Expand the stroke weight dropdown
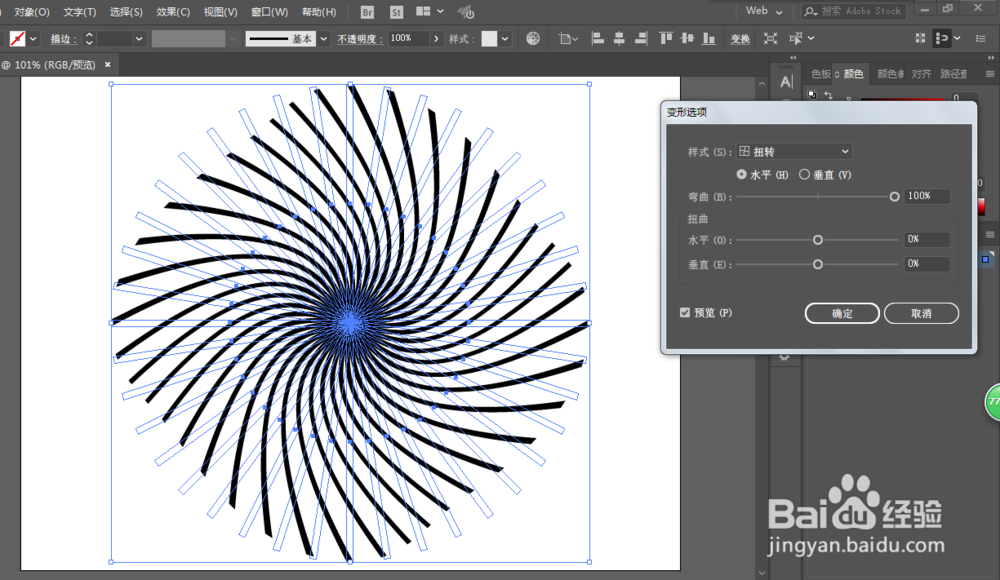This screenshot has height=580, width=1000. [139, 39]
